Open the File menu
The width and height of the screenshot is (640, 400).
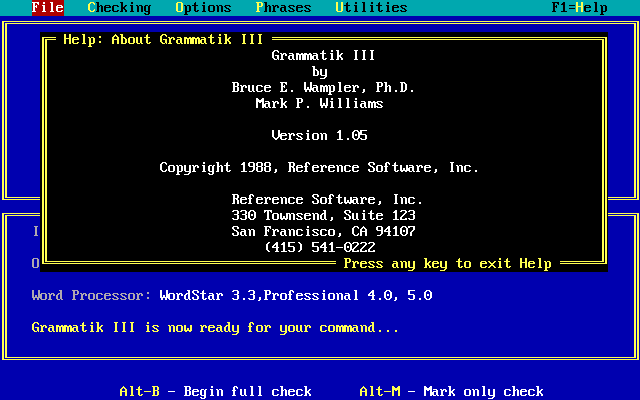tap(47, 8)
